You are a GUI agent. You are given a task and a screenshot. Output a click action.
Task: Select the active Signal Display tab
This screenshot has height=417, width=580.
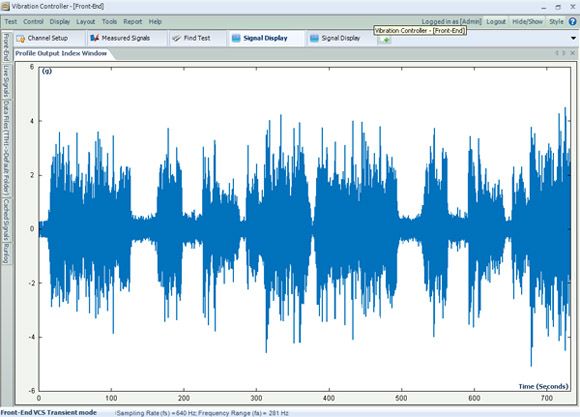pos(266,38)
